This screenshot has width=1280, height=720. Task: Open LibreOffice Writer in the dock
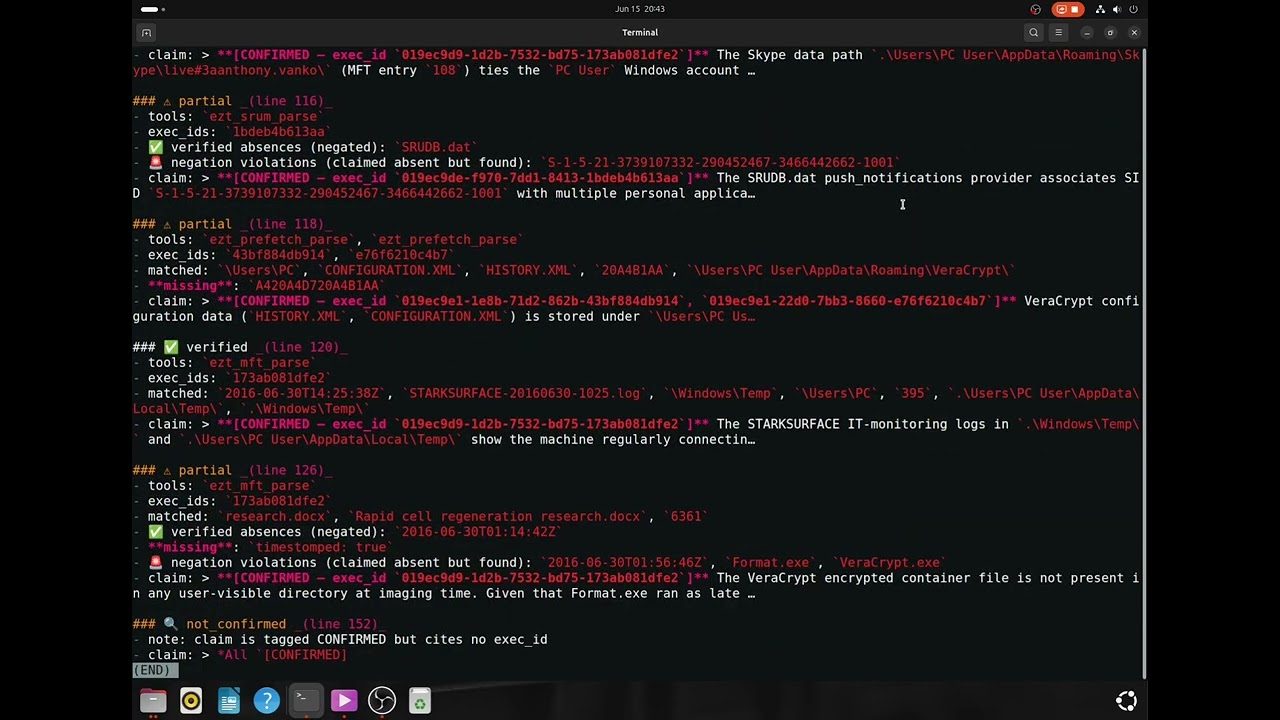[229, 701]
